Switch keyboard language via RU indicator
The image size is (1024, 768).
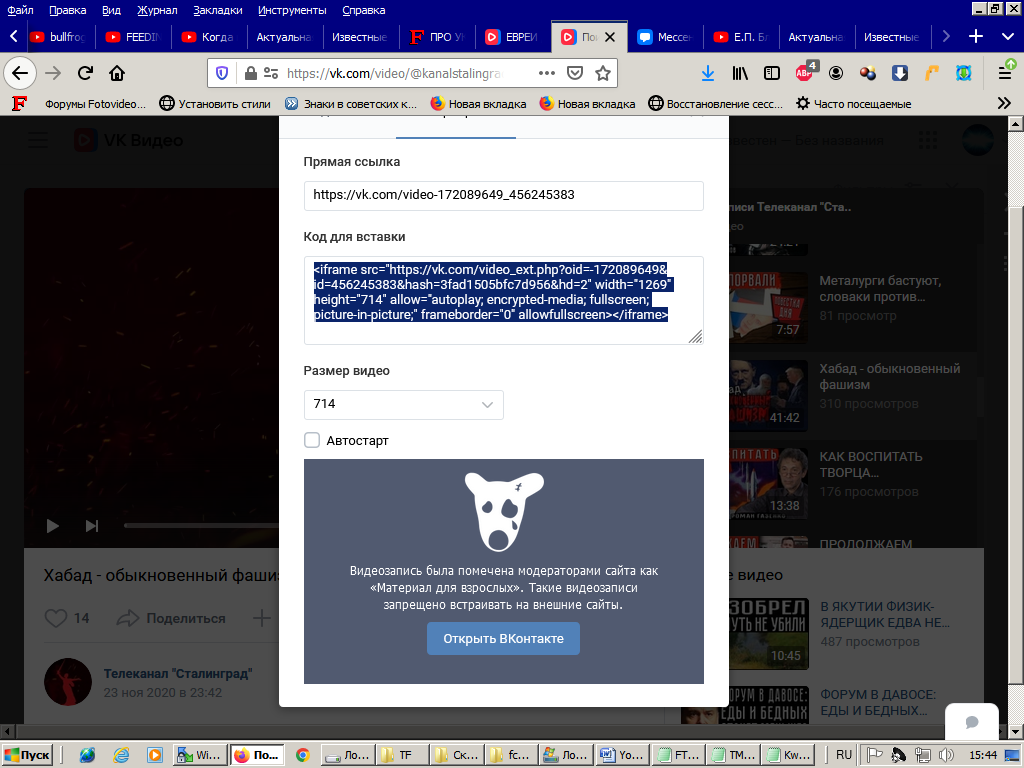coord(844,755)
